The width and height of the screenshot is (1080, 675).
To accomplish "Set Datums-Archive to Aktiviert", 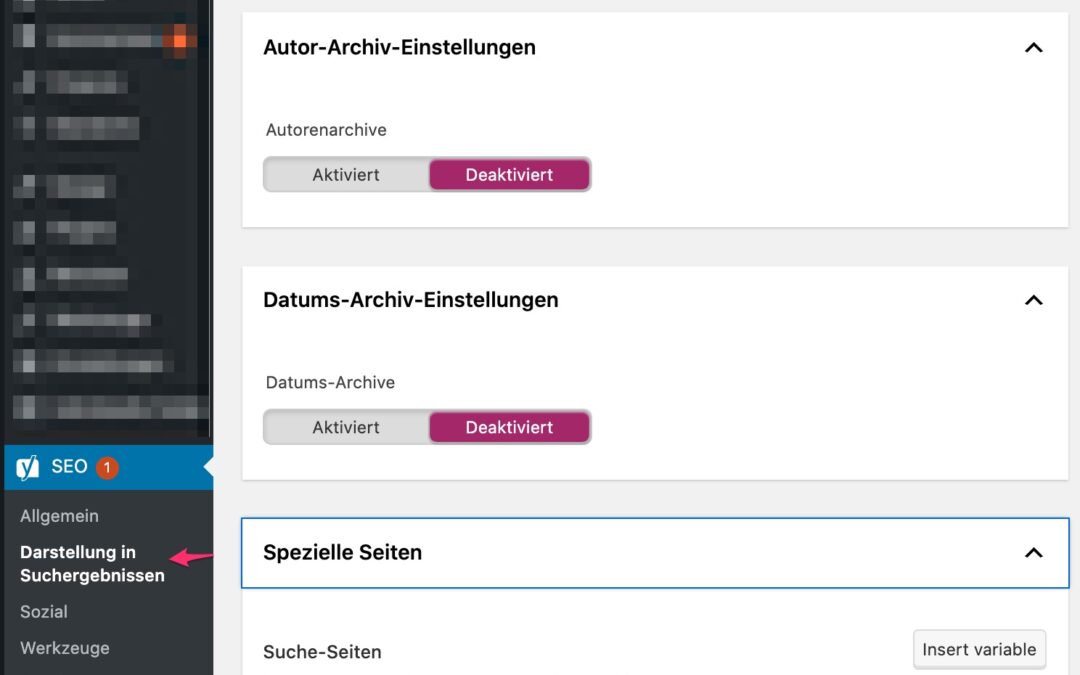I will 346,427.
